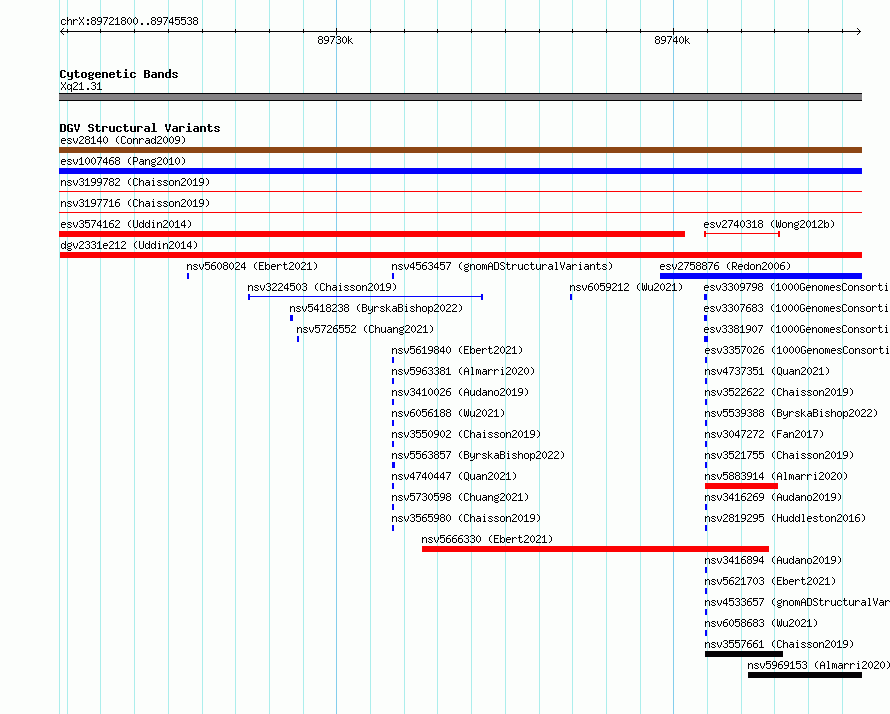Click the 89740k ruler tick label
890x714 pixels.
click(x=672, y=40)
